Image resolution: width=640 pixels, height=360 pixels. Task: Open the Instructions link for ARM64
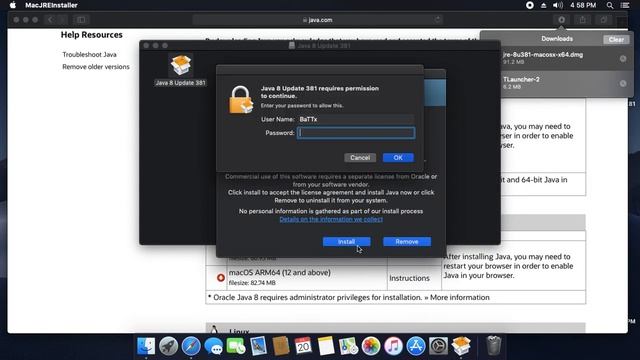point(409,278)
